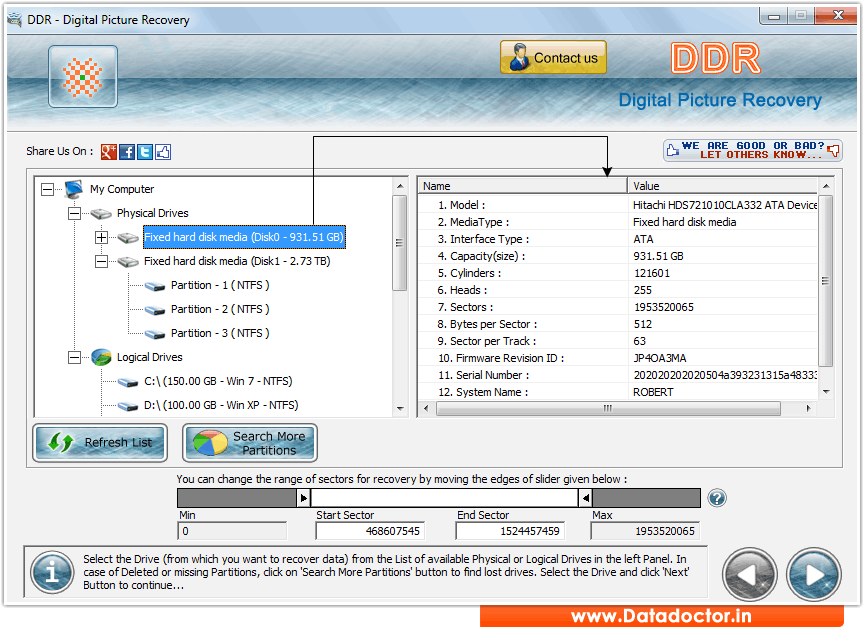The height and width of the screenshot is (627, 864).
Task: Select Fixed hard disk media Disk1 2.73 TB
Action: pyautogui.click(x=237, y=261)
